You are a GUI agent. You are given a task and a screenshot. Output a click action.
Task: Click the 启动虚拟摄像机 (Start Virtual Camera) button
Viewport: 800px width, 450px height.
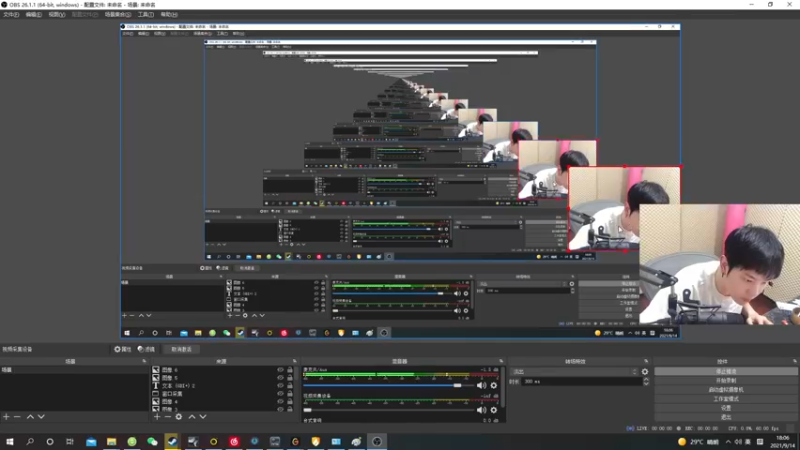[x=726, y=390]
